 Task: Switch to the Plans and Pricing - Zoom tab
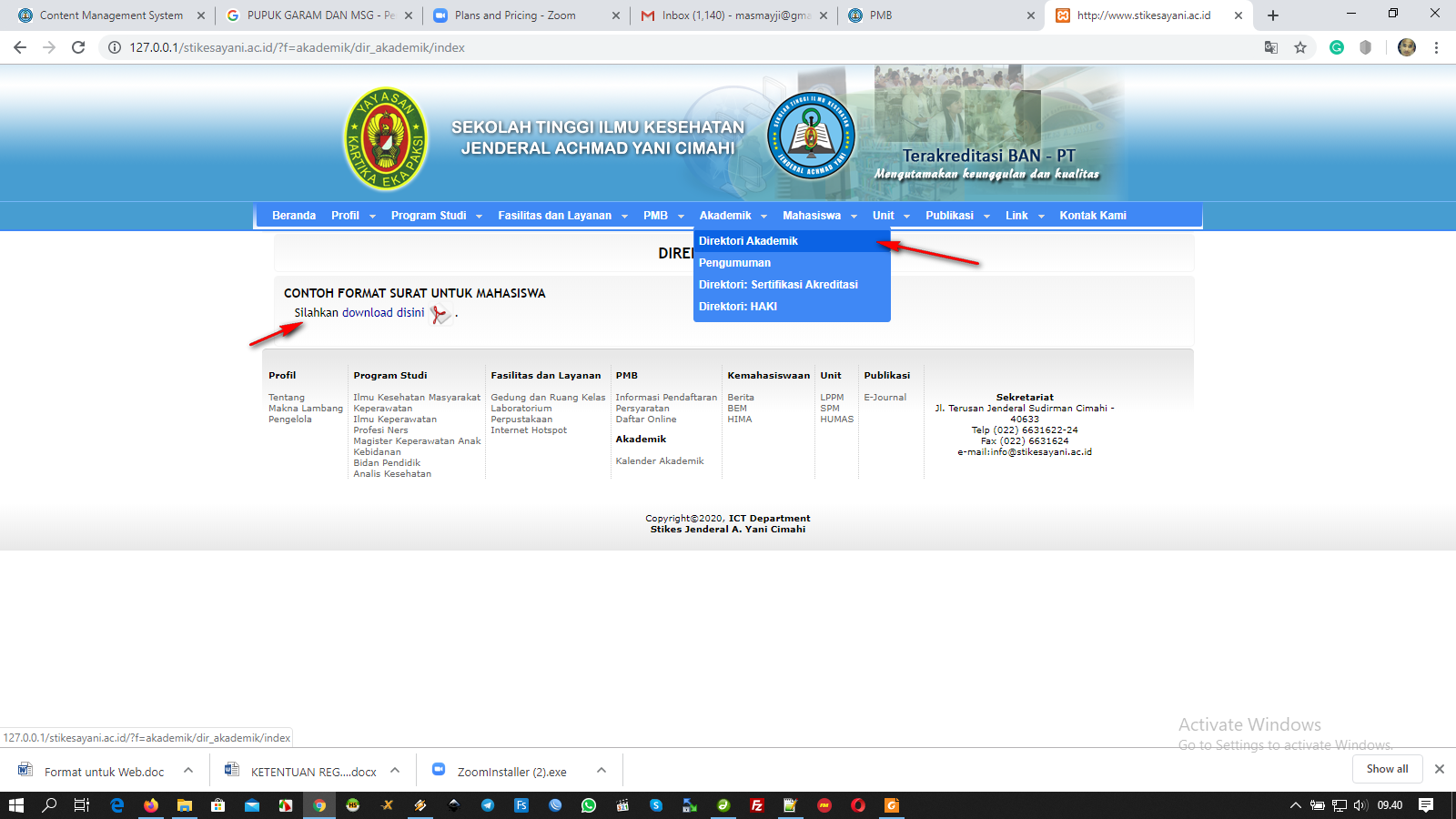point(515,15)
